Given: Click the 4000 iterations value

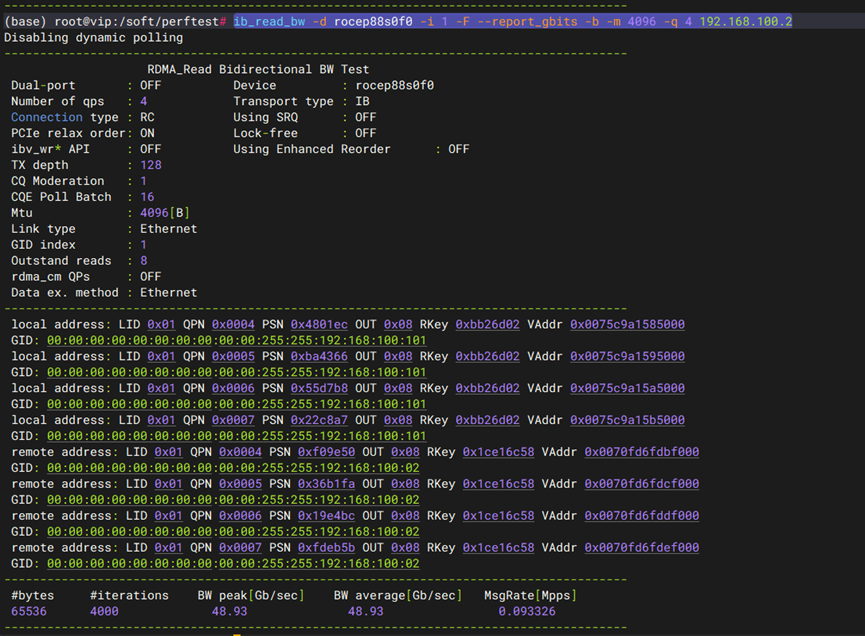Looking at the screenshot, I should [x=104, y=611].
